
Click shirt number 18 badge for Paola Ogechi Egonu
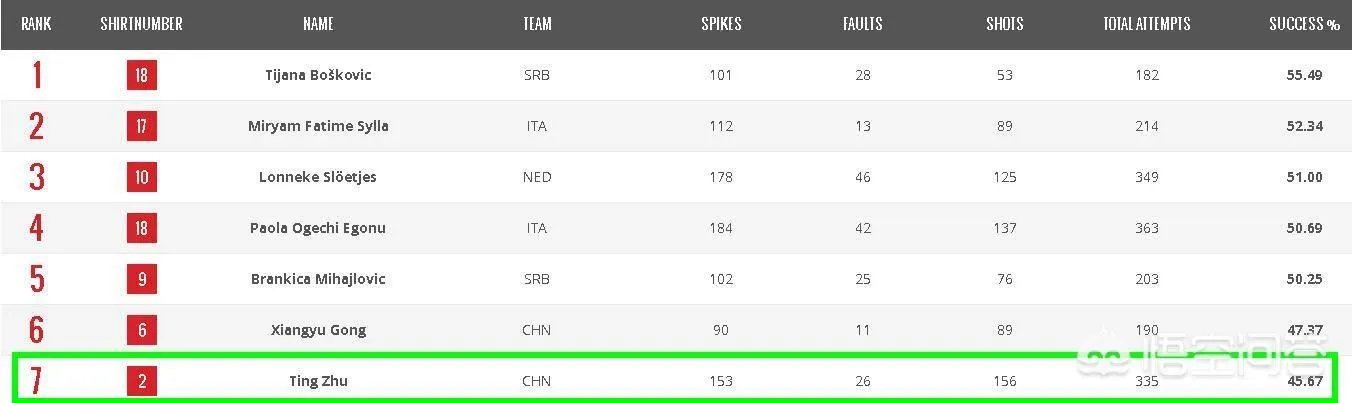coord(142,228)
